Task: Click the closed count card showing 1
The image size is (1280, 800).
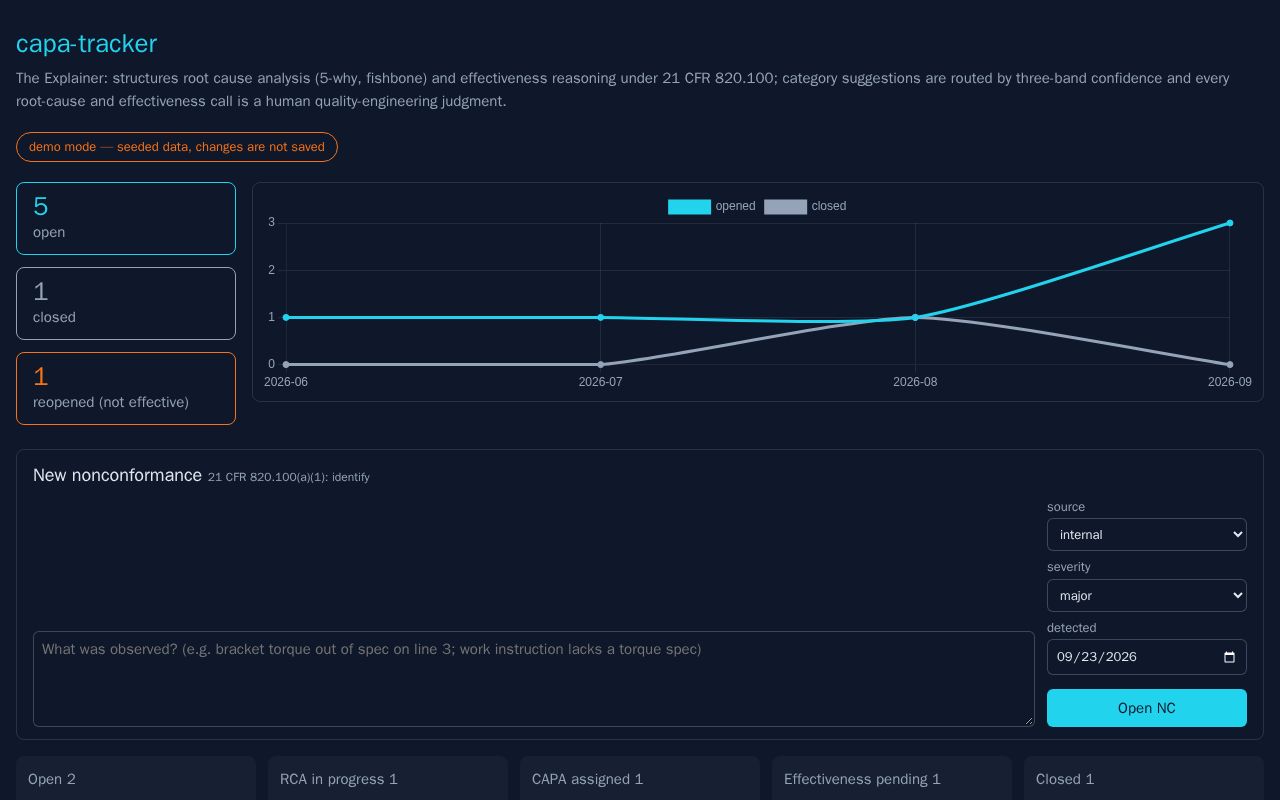Action: 126,303
